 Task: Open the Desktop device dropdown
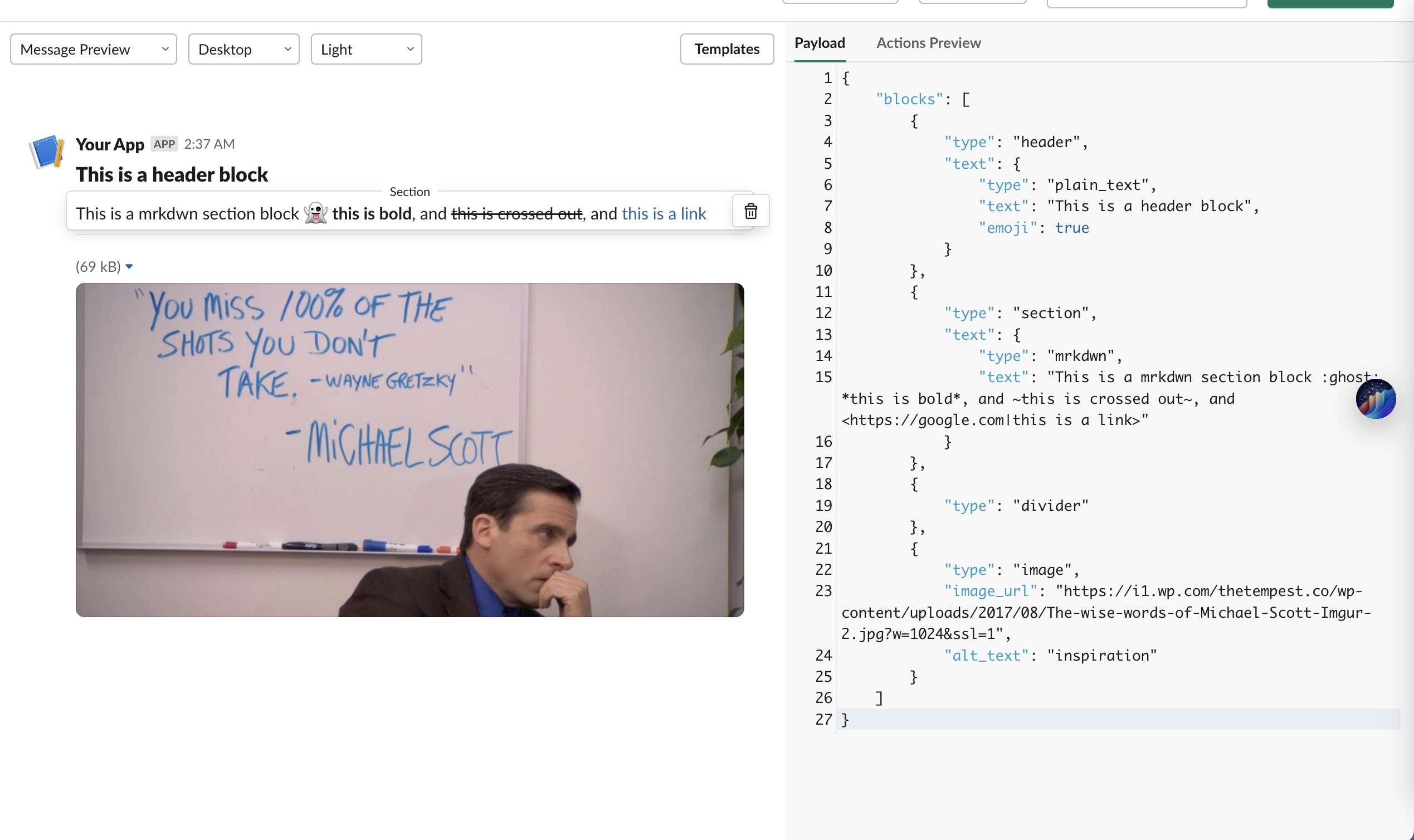coord(243,49)
